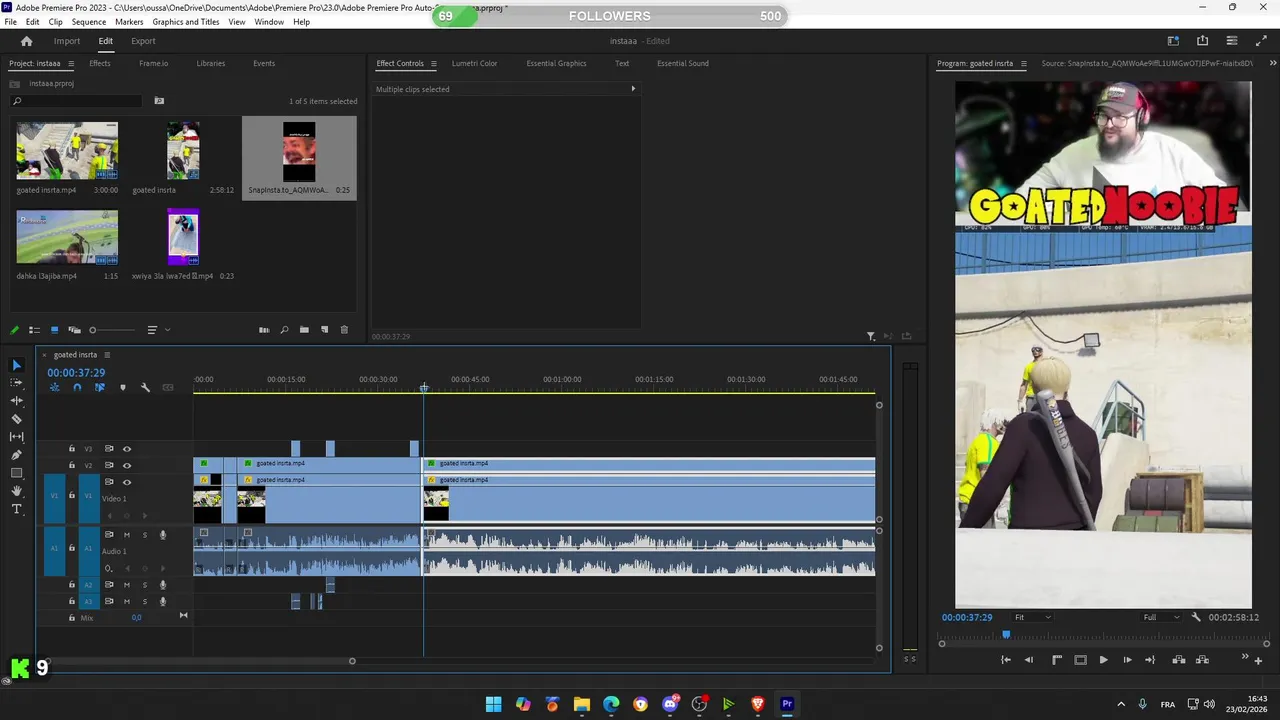Viewport: 1280px width, 720px height.
Task: Toggle Video 1 track output eye
Action: pos(127,482)
